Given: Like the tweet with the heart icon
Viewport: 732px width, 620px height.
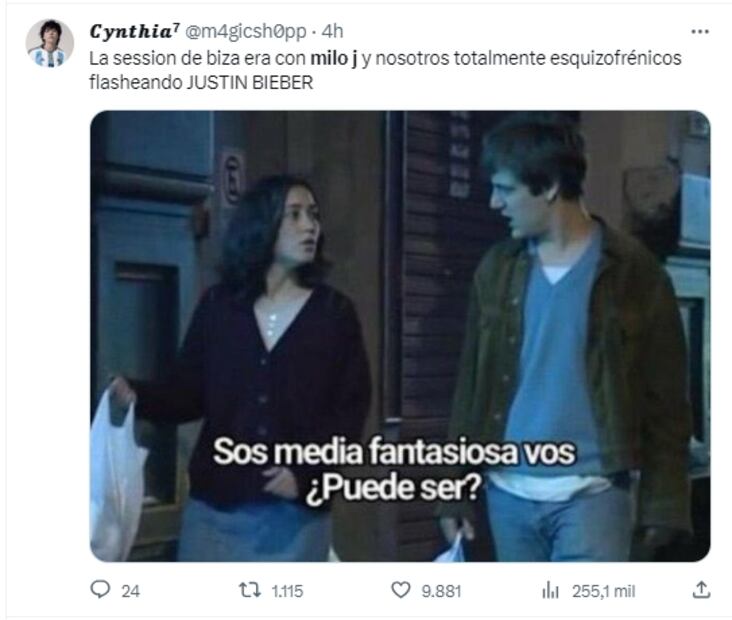Looking at the screenshot, I should [401, 590].
